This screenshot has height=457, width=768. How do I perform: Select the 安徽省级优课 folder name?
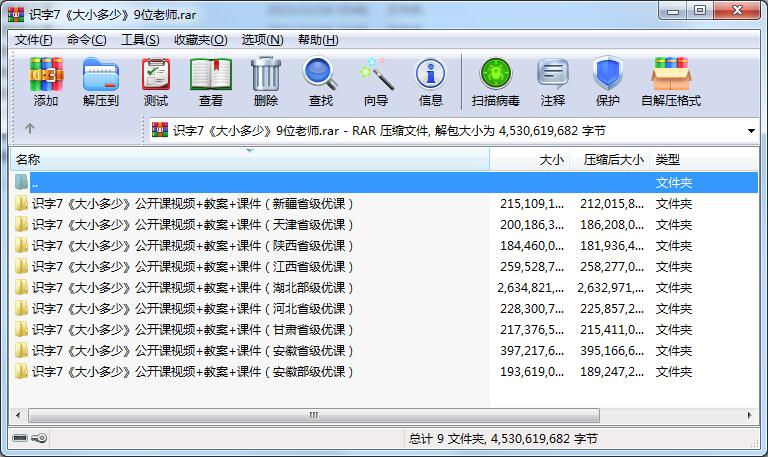[x=192, y=351]
